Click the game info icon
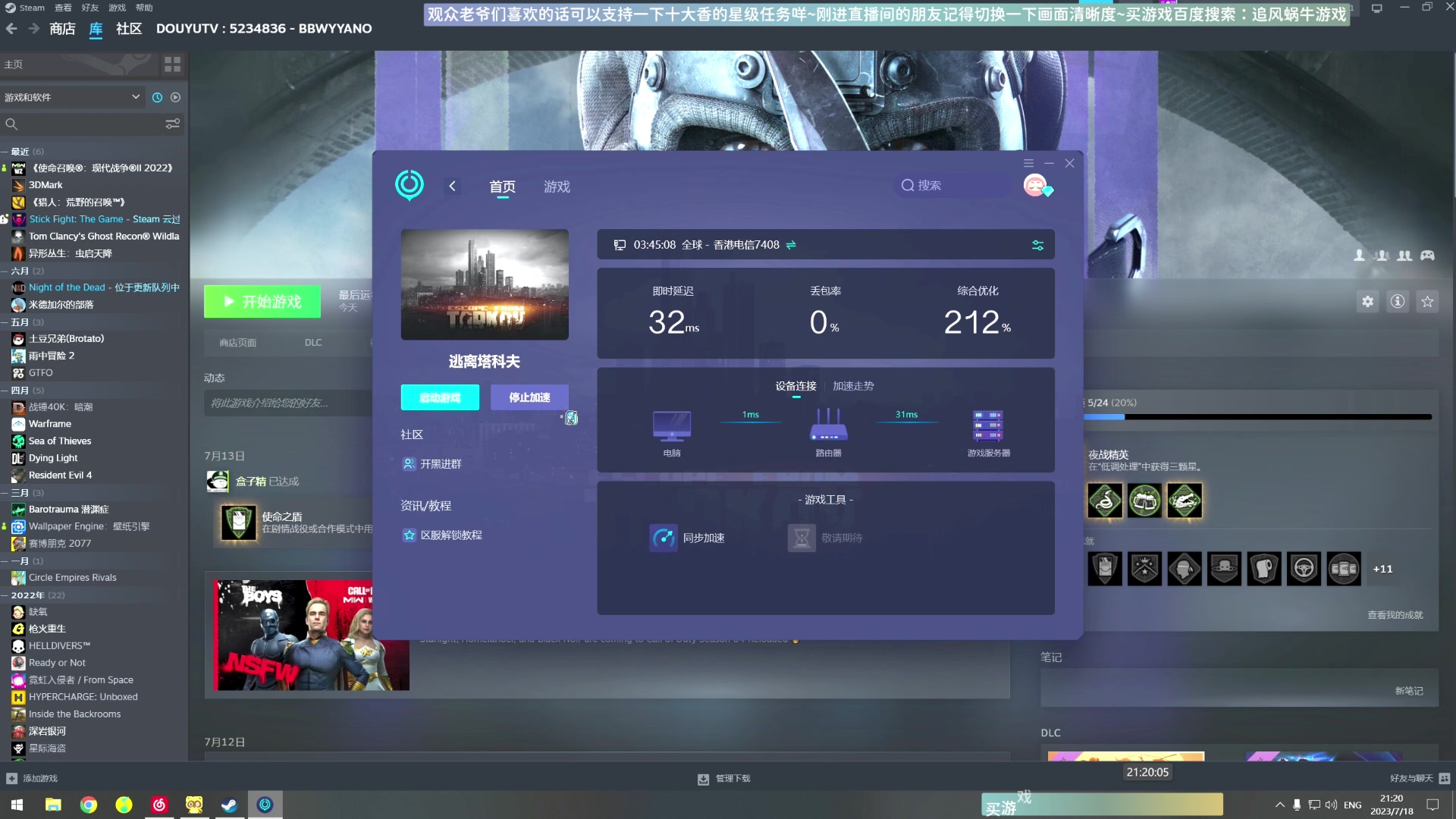 pos(1398,302)
